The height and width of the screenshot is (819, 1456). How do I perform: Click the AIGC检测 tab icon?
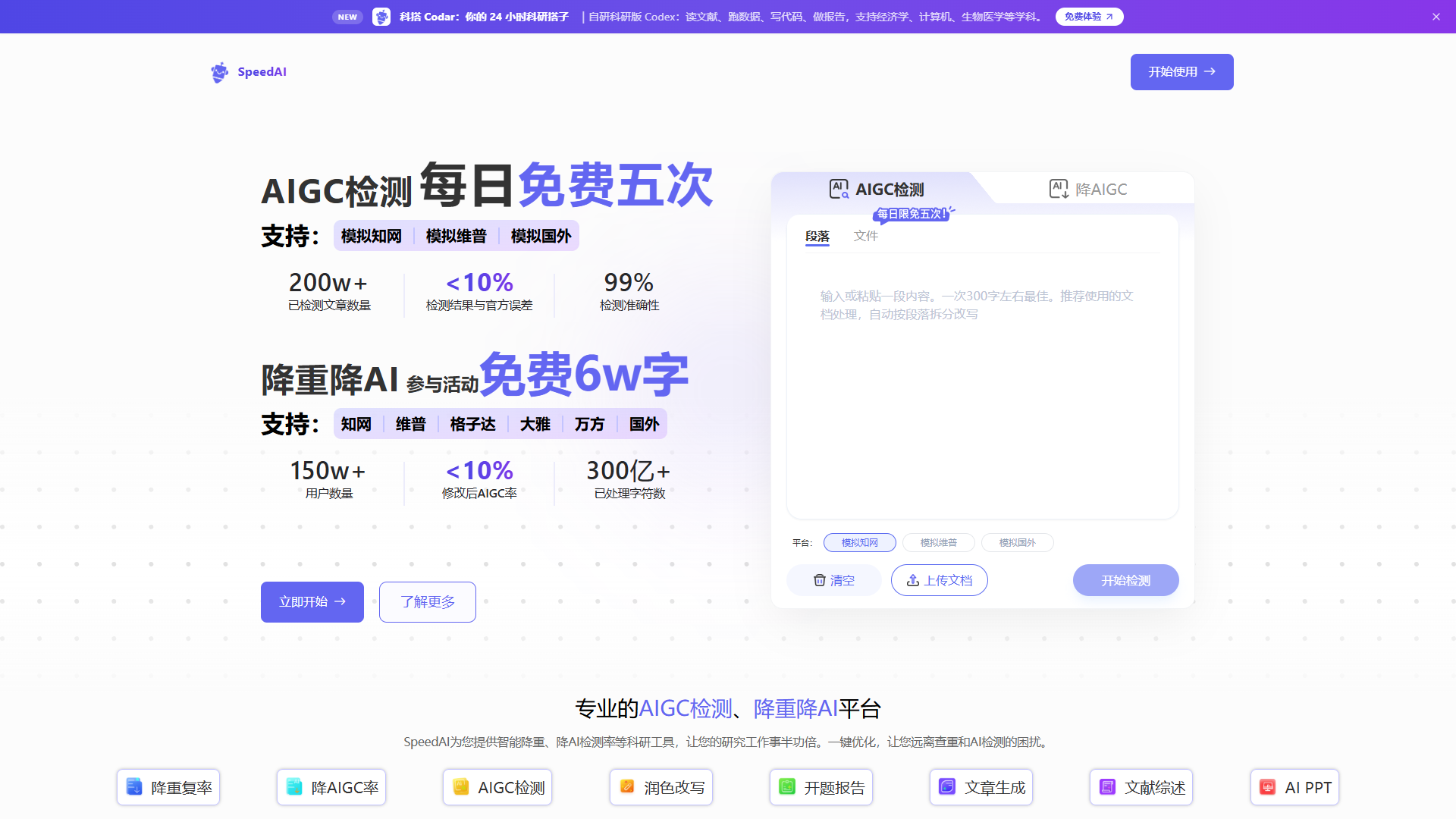[x=839, y=189]
